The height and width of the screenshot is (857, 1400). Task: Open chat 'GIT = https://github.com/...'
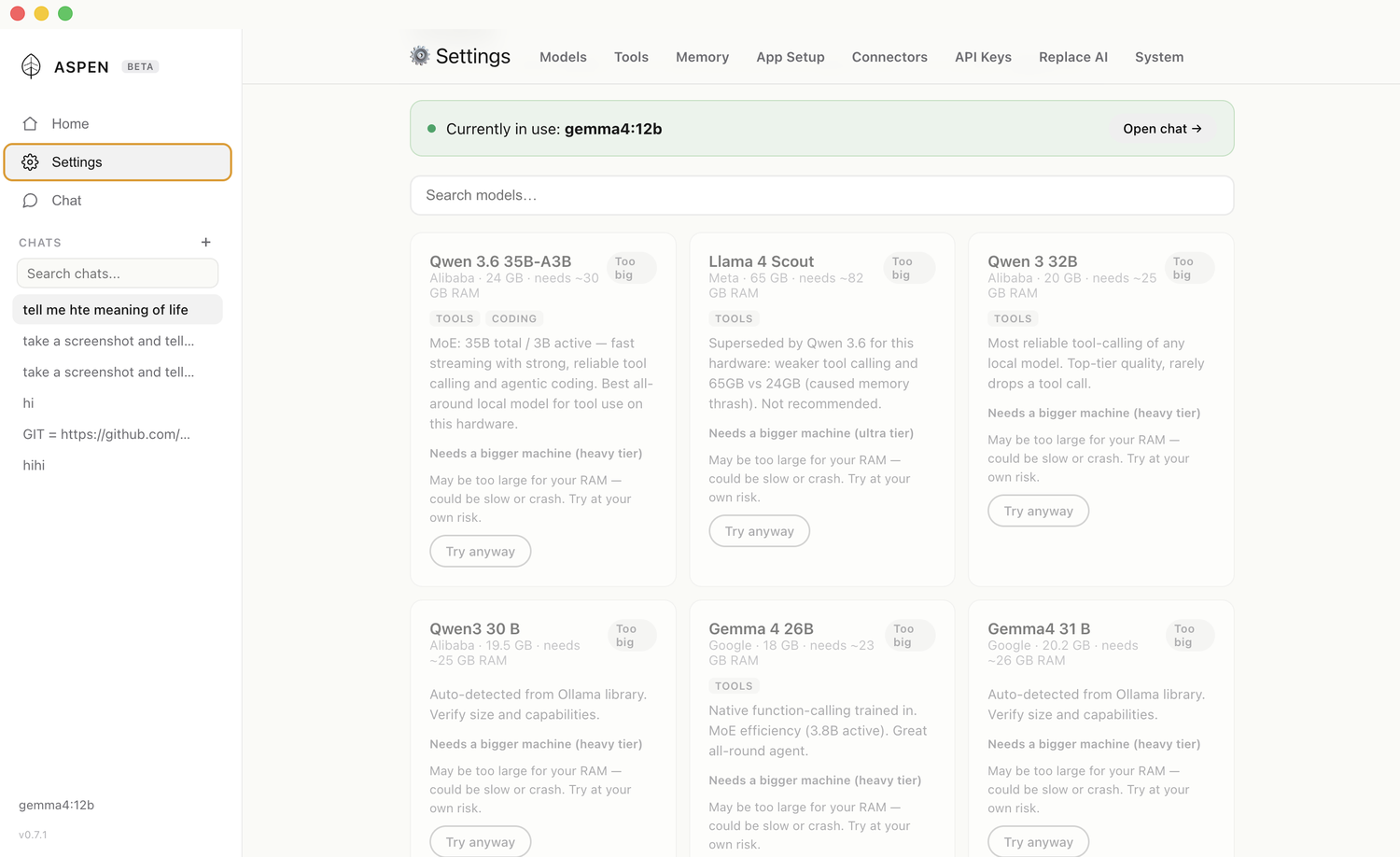[x=118, y=434]
